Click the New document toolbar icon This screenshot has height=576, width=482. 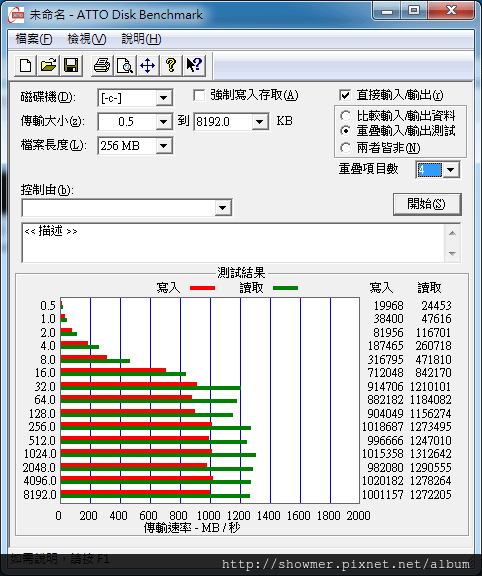[25, 66]
